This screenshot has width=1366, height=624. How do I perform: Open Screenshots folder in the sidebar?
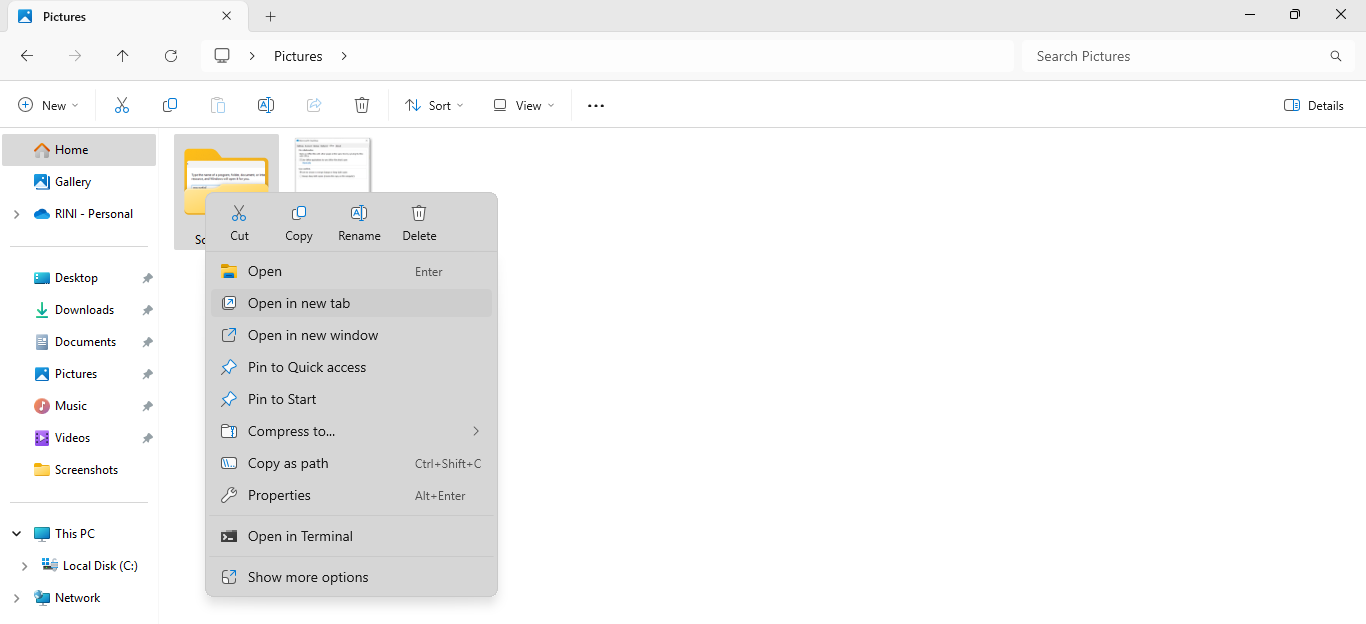86,470
